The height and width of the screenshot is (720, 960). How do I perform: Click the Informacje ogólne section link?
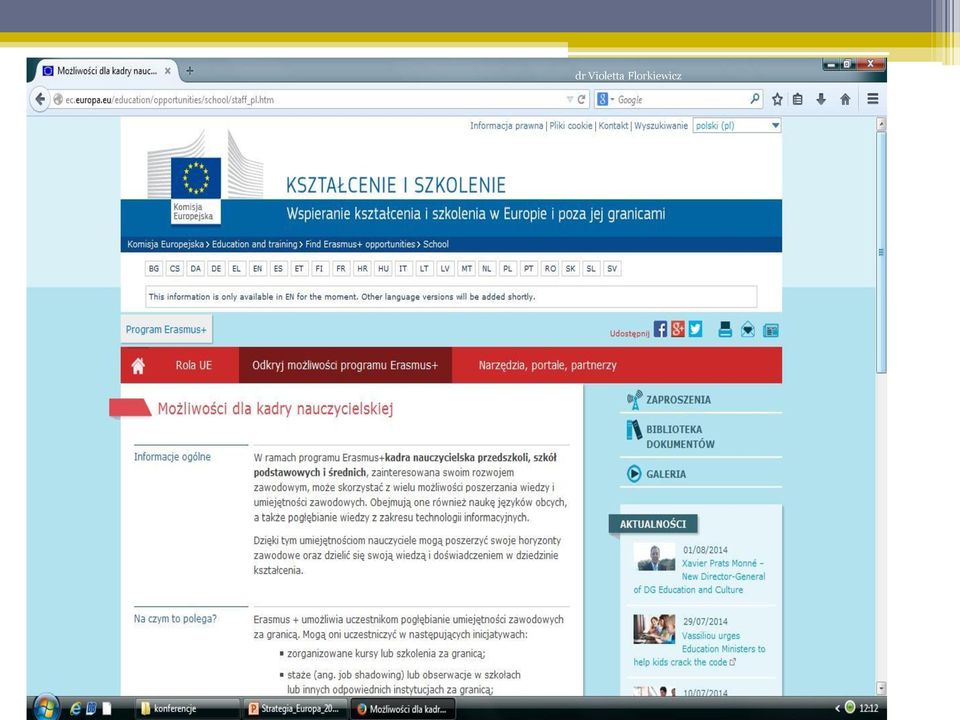pos(172,457)
